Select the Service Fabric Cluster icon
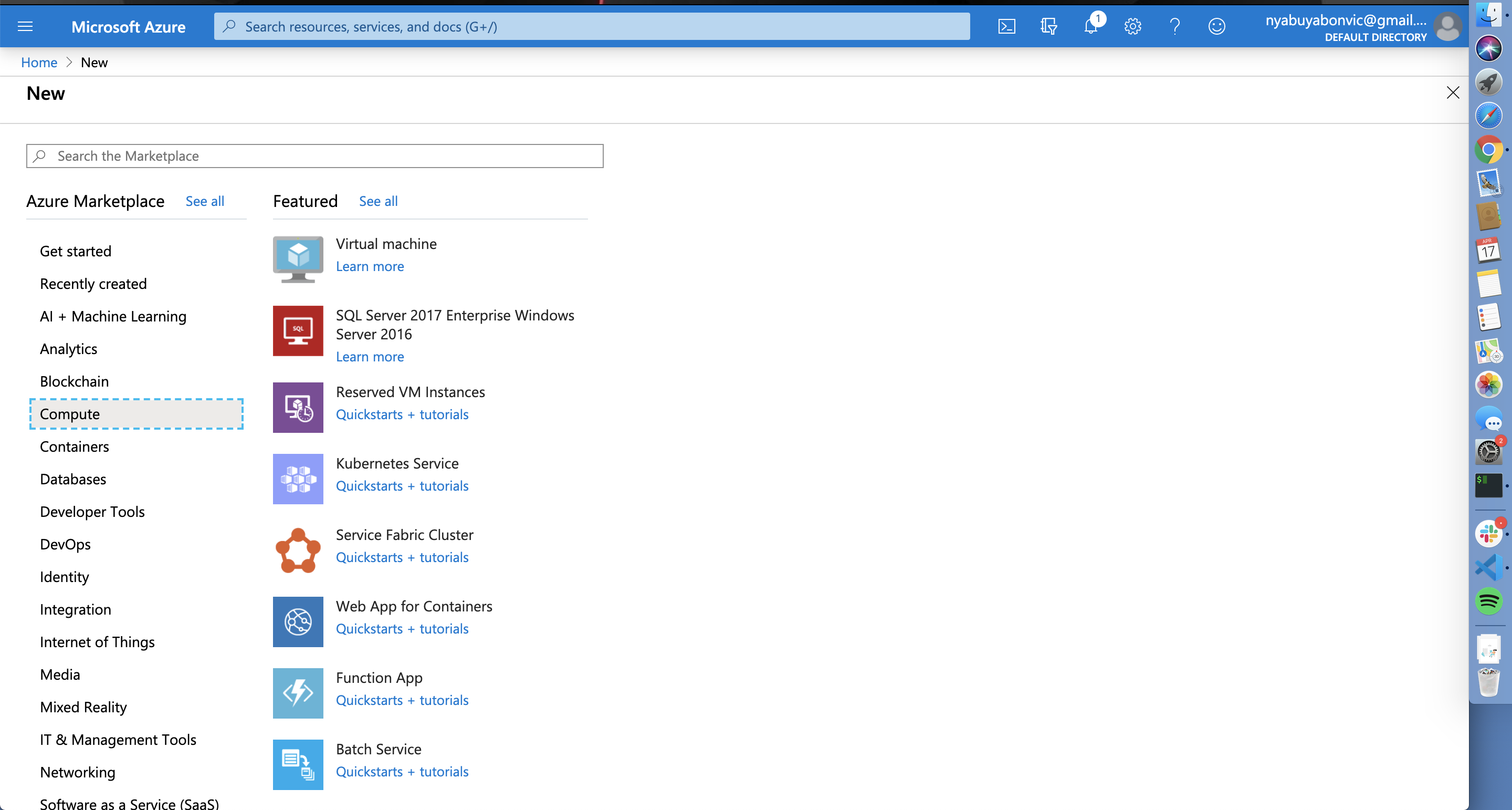 (298, 551)
